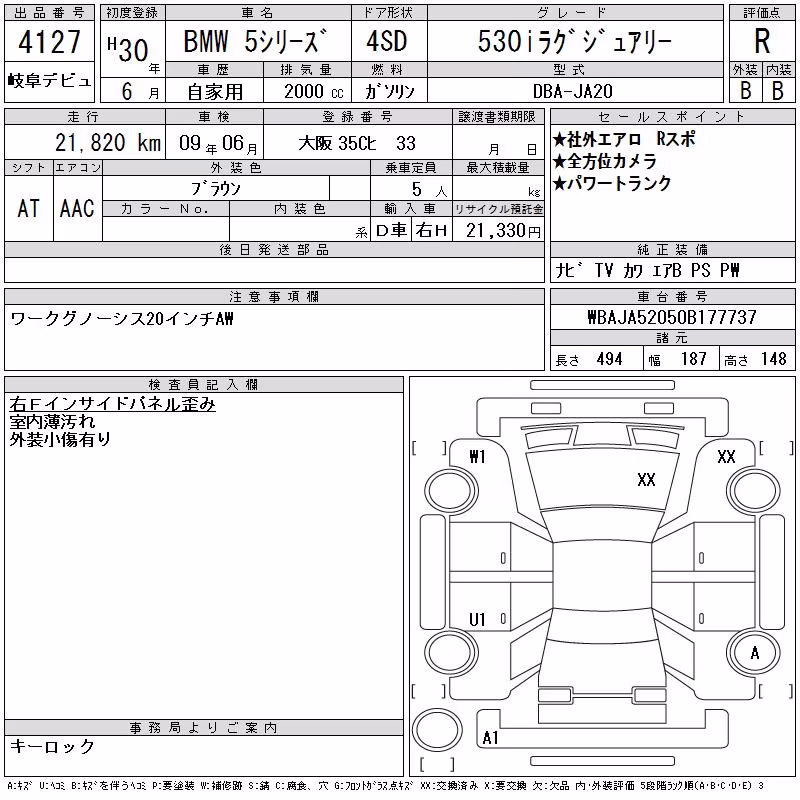This screenshot has height=800, width=800.
Task: Click the model code DBA-JA20
Action: tap(572, 91)
